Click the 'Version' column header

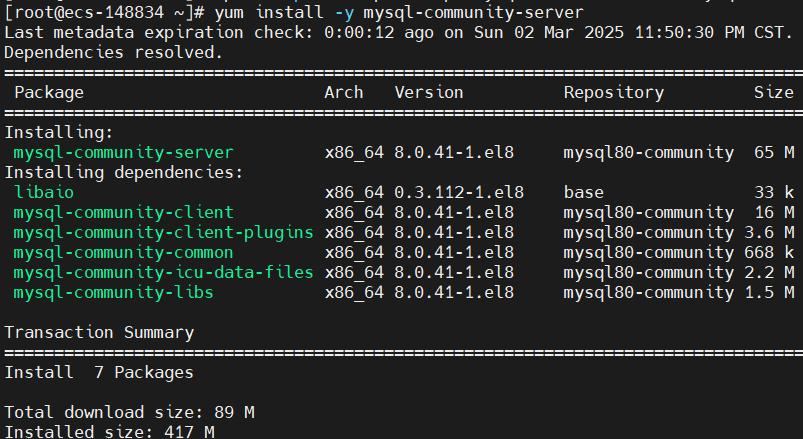[x=429, y=92]
